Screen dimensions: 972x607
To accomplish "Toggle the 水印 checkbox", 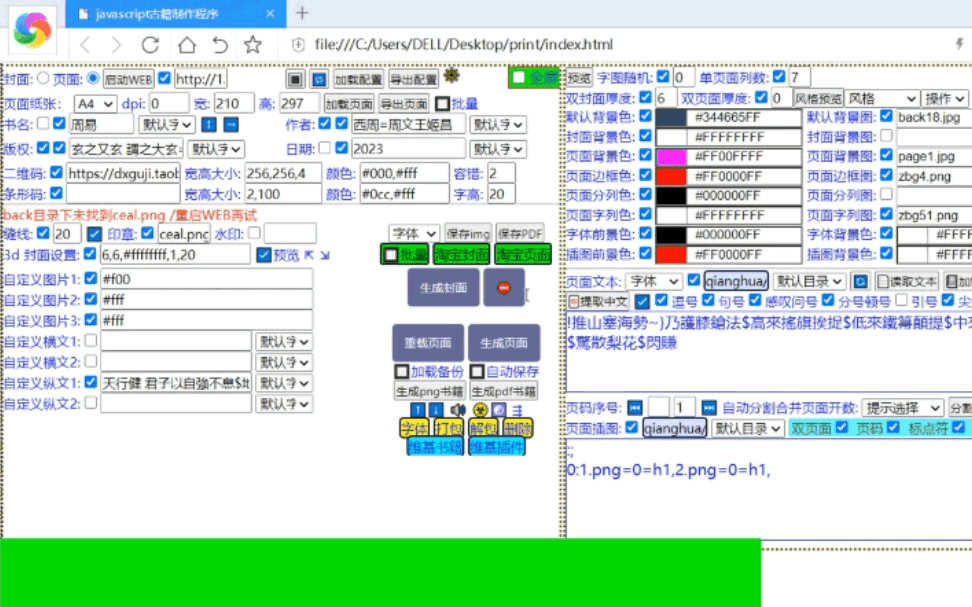I will [254, 233].
